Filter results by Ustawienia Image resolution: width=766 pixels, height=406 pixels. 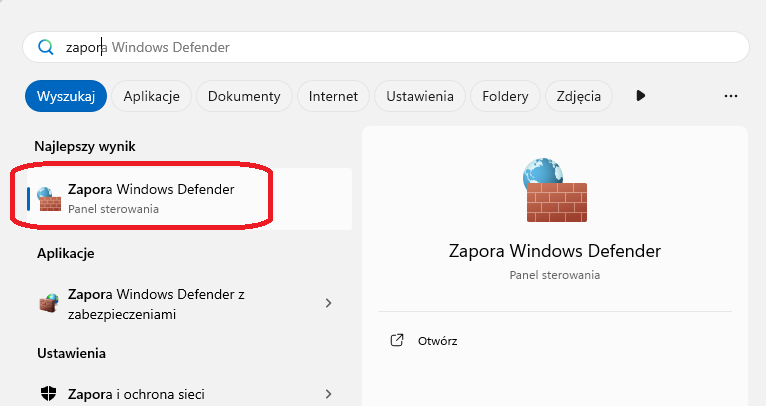click(x=420, y=96)
